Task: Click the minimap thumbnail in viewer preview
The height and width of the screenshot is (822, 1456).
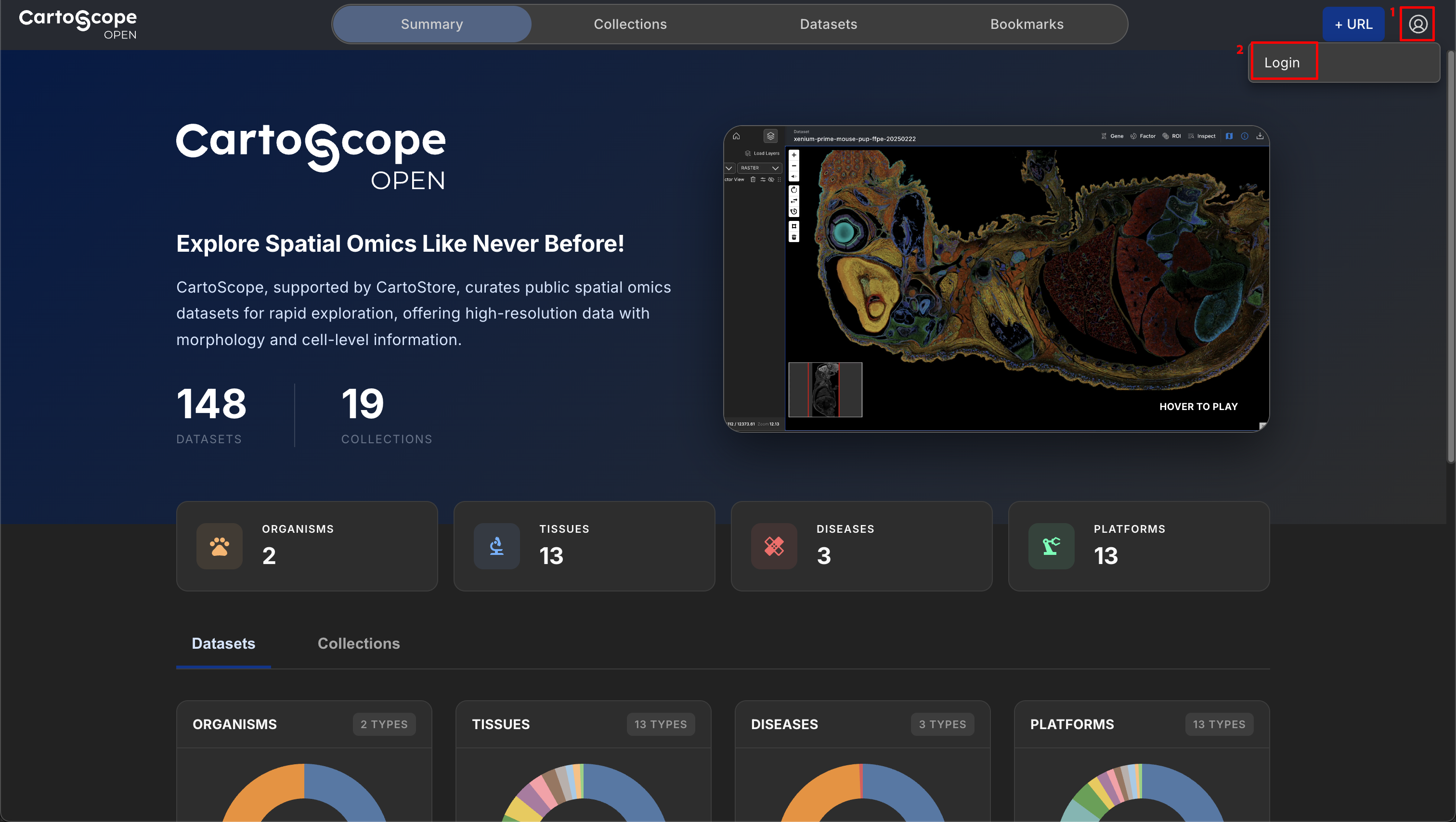Action: point(825,390)
